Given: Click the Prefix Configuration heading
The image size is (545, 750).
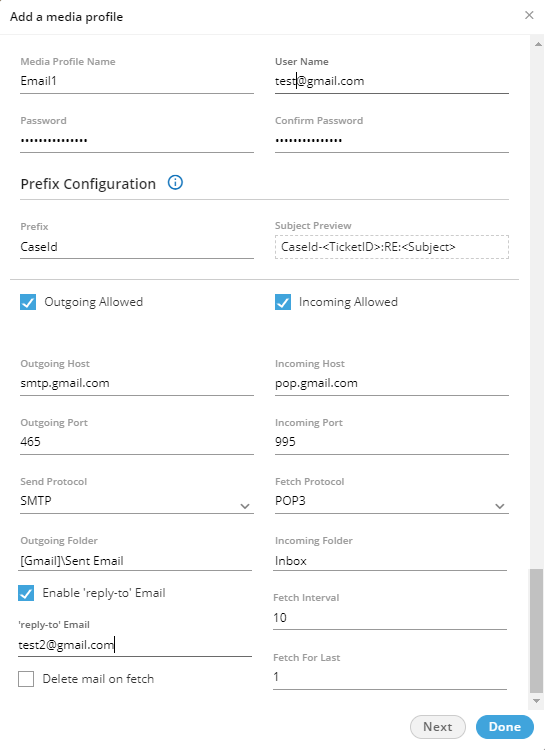Looking at the screenshot, I should (x=88, y=184).
